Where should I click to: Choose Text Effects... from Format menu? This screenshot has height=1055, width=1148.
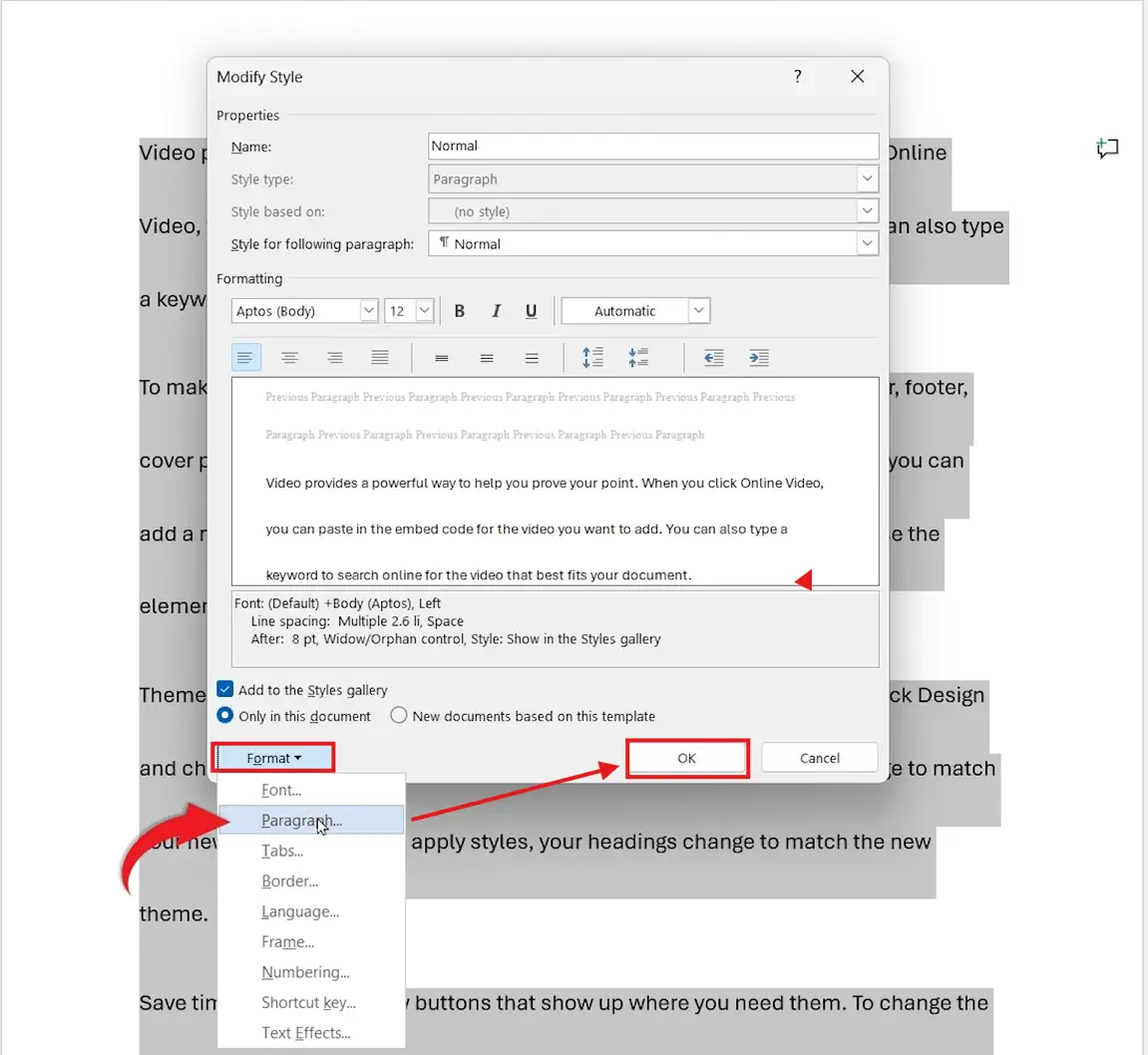click(311, 1033)
